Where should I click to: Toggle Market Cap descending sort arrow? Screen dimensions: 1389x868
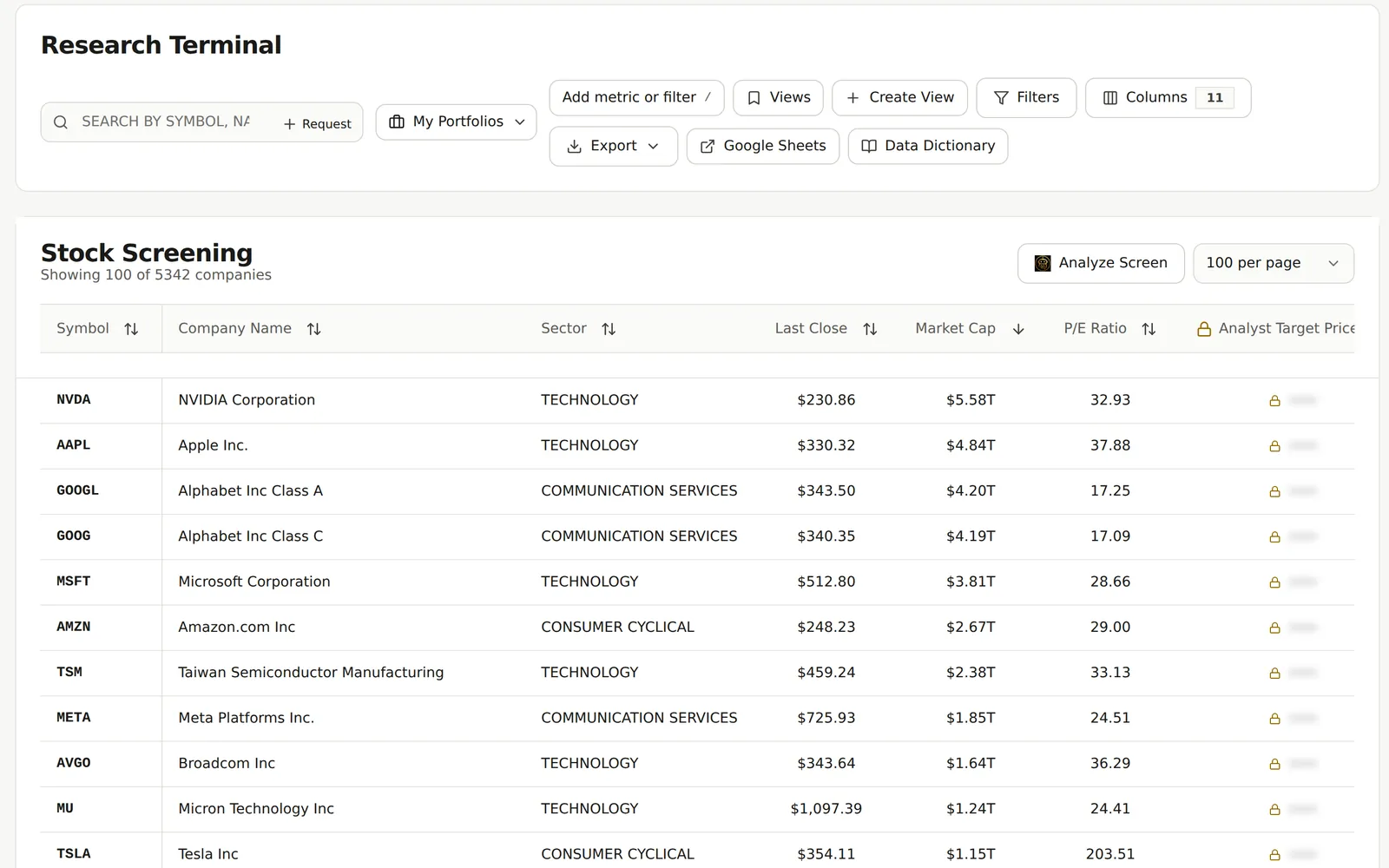click(x=1019, y=329)
